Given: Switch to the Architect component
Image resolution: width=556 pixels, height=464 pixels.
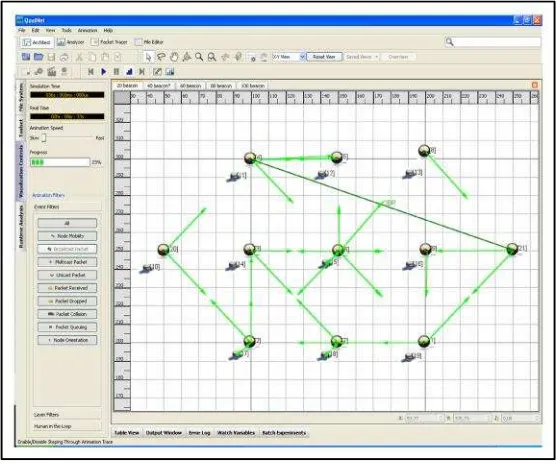Looking at the screenshot, I should (x=37, y=42).
